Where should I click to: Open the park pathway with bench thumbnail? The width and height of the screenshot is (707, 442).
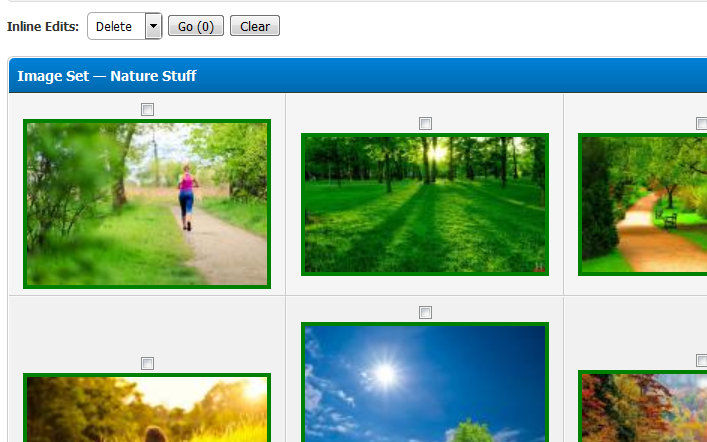643,204
